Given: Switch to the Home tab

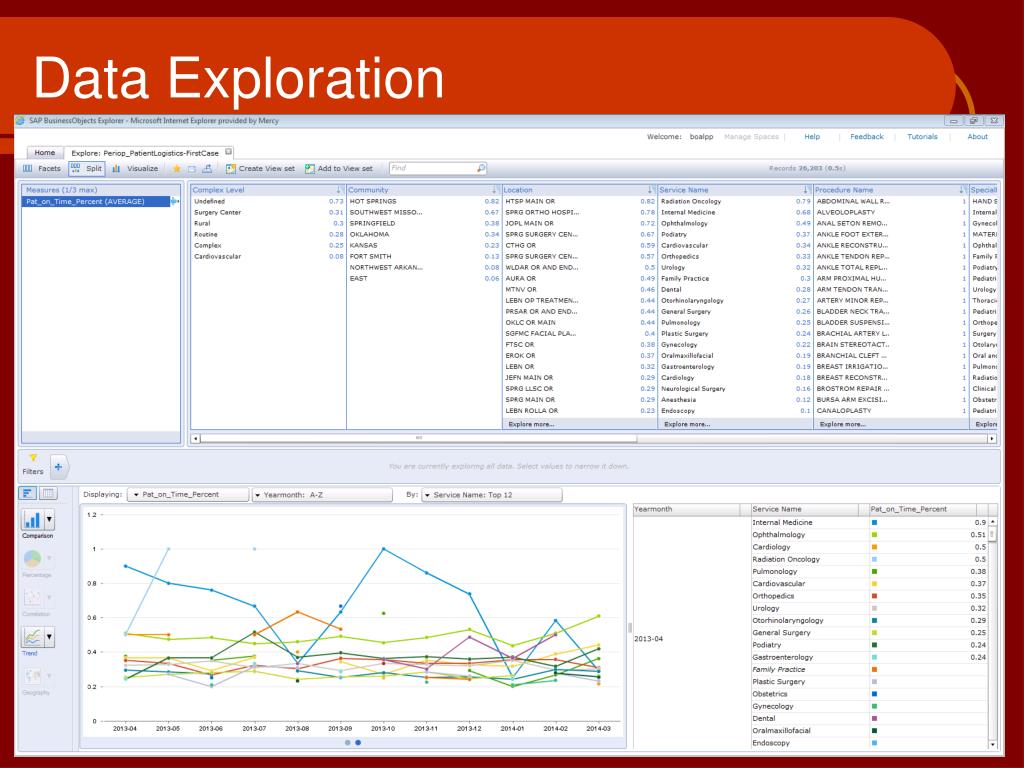Looking at the screenshot, I should pos(44,152).
